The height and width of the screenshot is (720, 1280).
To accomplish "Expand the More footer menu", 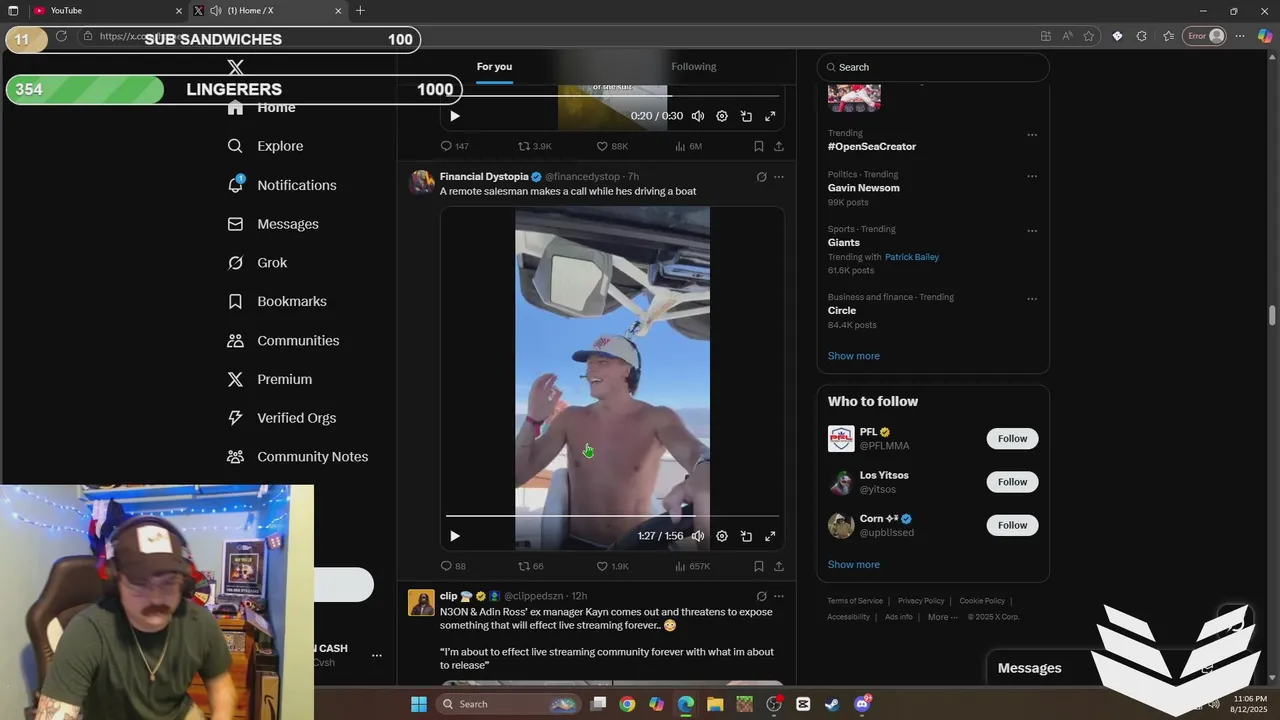I will (942, 617).
